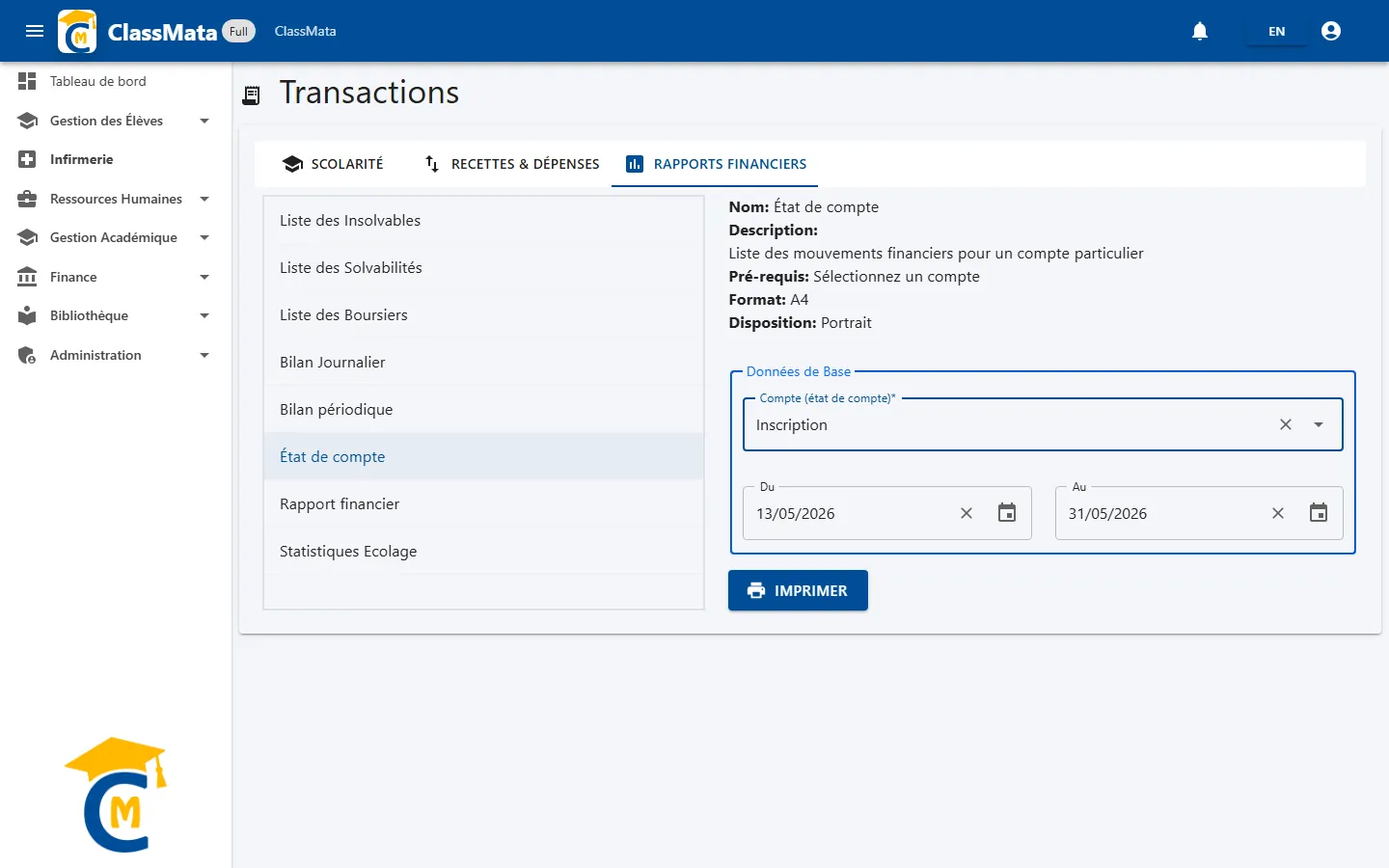Screen dimensions: 1389x868
Task: Open calendar picker for the Au date
Action: click(x=1319, y=513)
